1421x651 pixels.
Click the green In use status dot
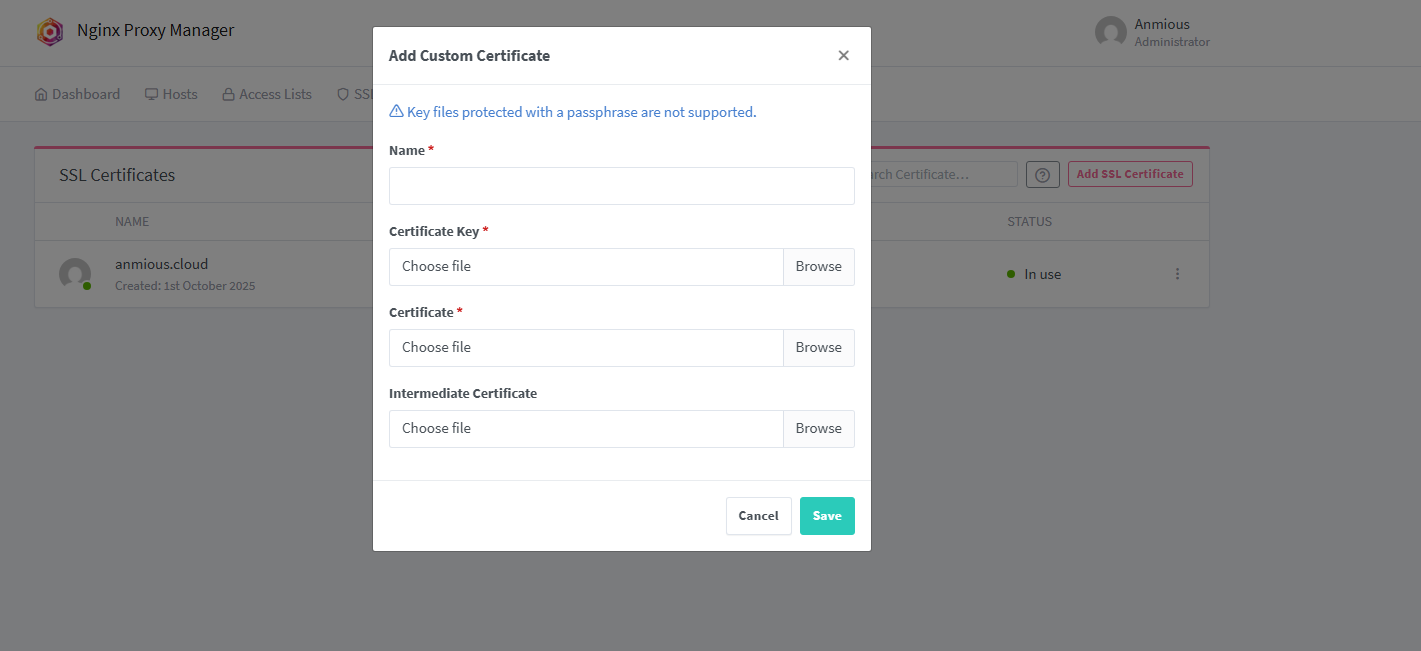tap(1009, 273)
